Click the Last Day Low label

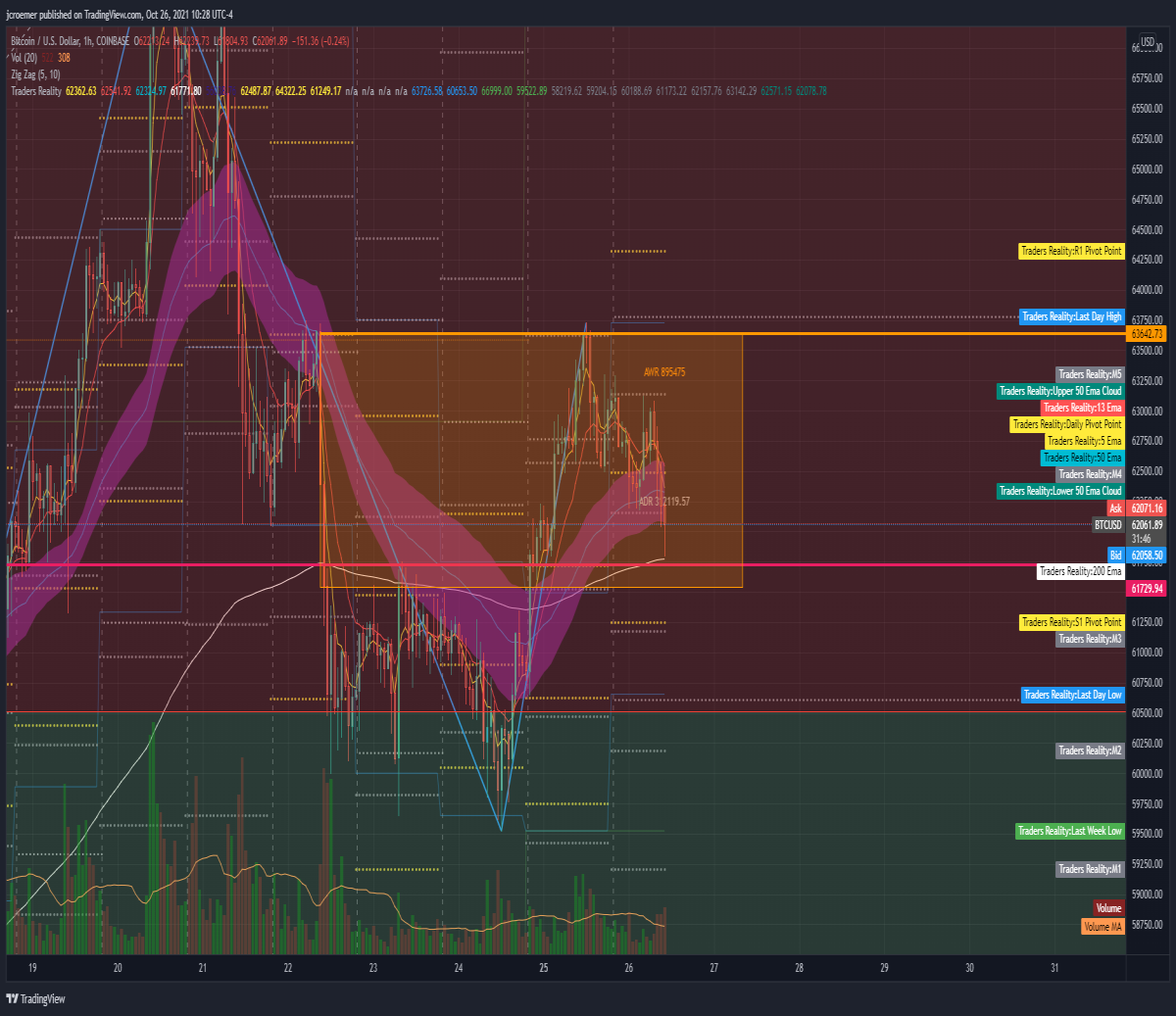pyautogui.click(x=1072, y=695)
